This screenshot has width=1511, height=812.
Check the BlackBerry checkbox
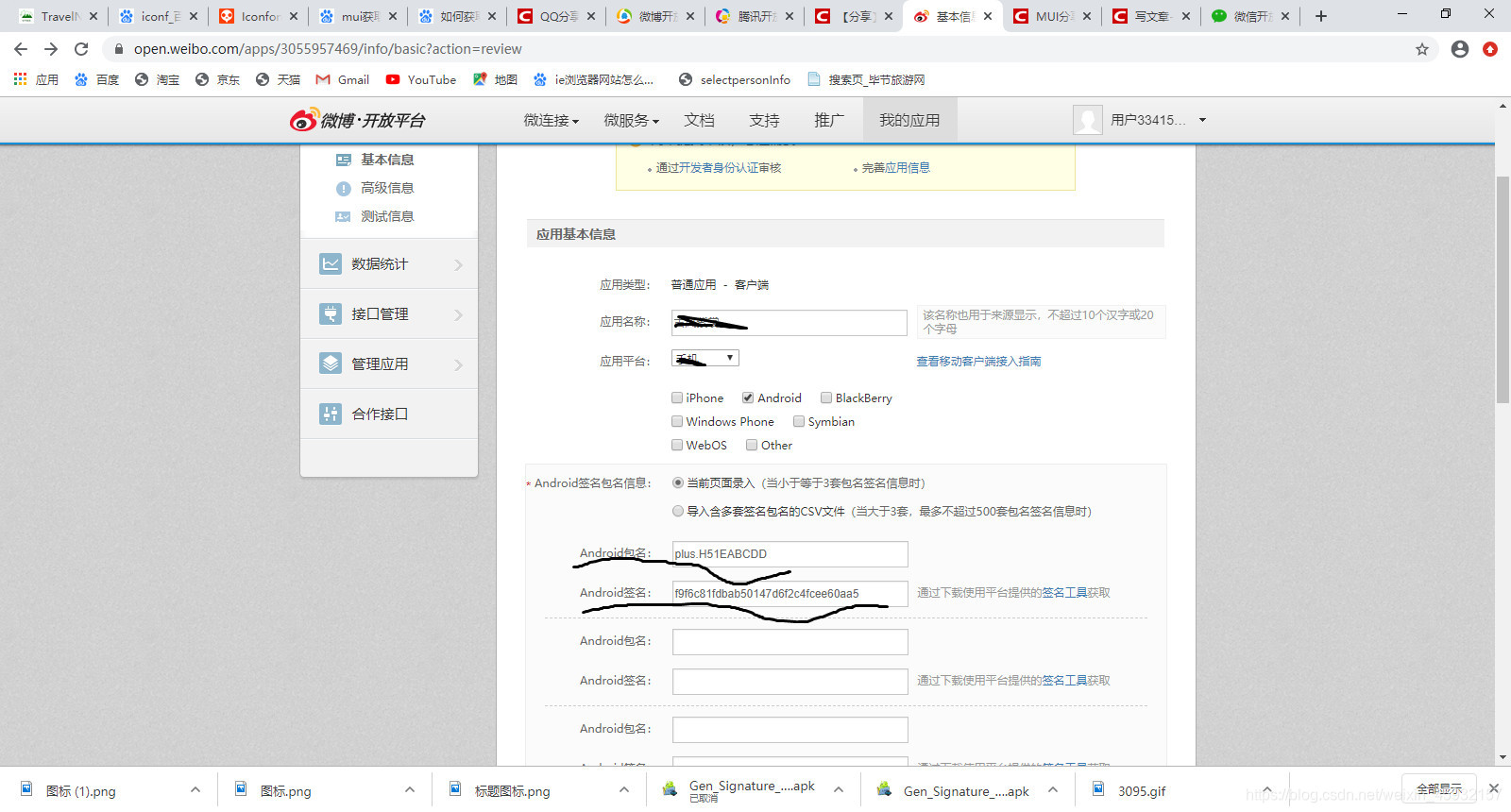826,398
